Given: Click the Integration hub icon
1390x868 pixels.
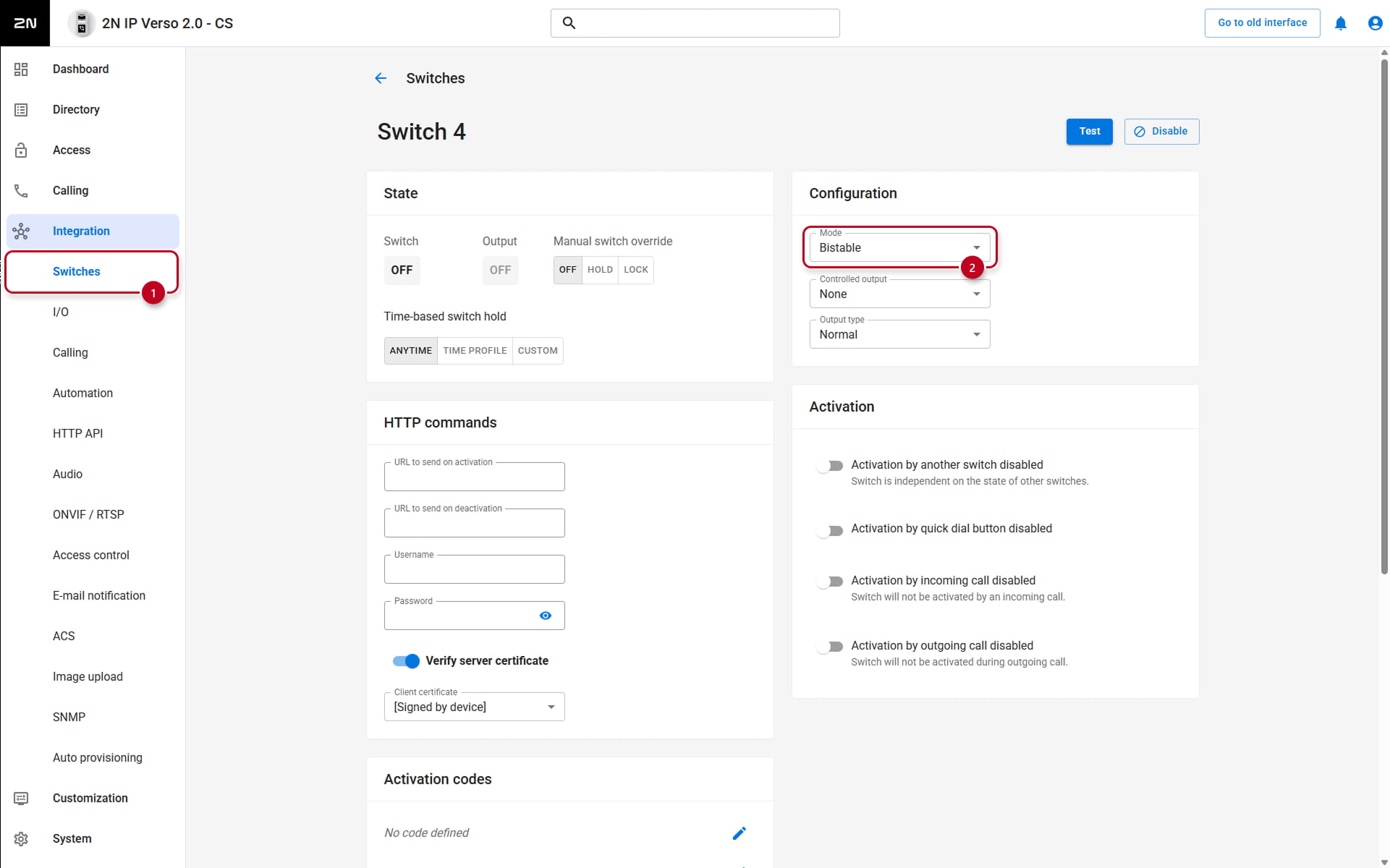Looking at the screenshot, I should [x=21, y=231].
